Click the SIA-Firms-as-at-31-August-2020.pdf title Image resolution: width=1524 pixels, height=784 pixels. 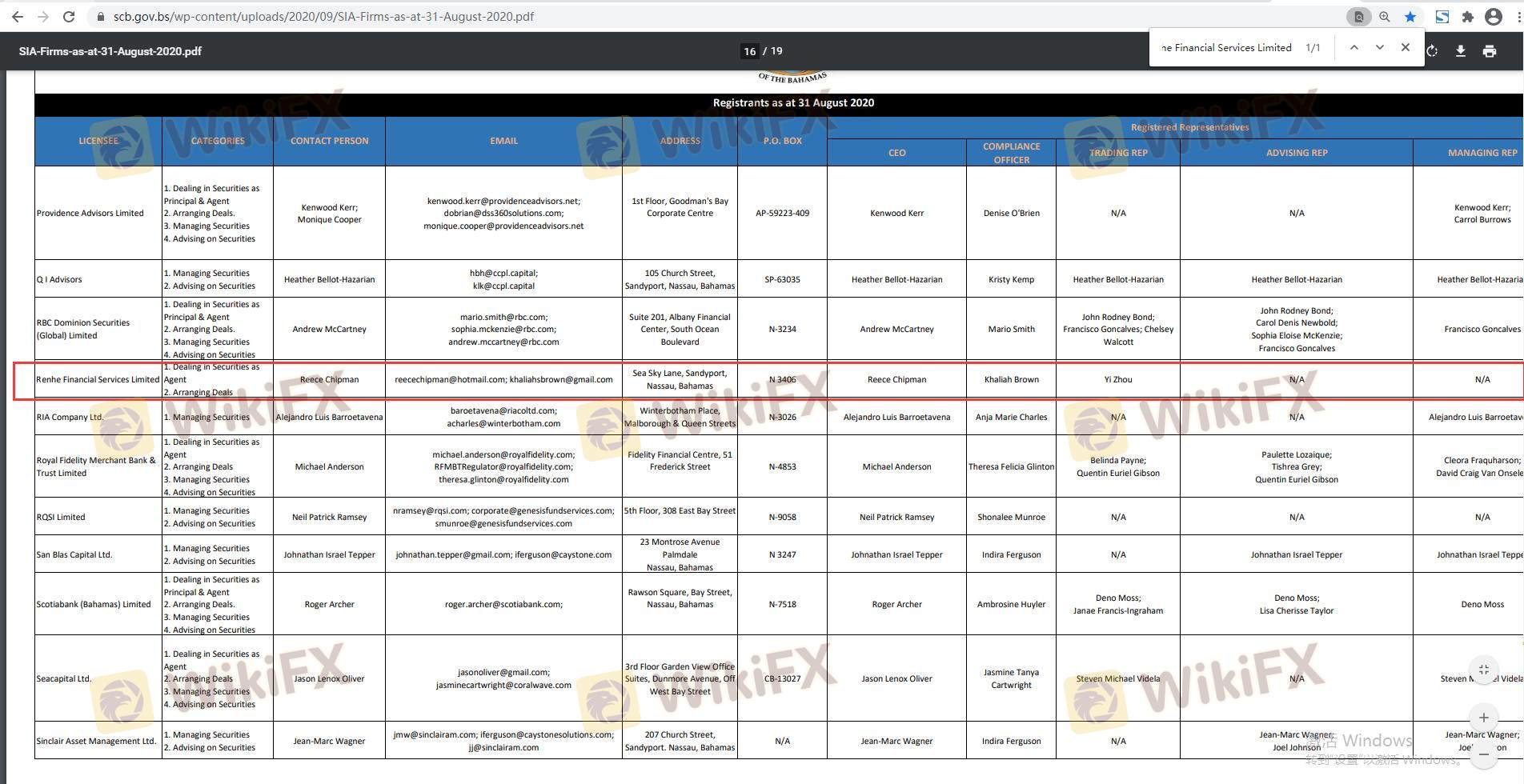pyautogui.click(x=110, y=51)
